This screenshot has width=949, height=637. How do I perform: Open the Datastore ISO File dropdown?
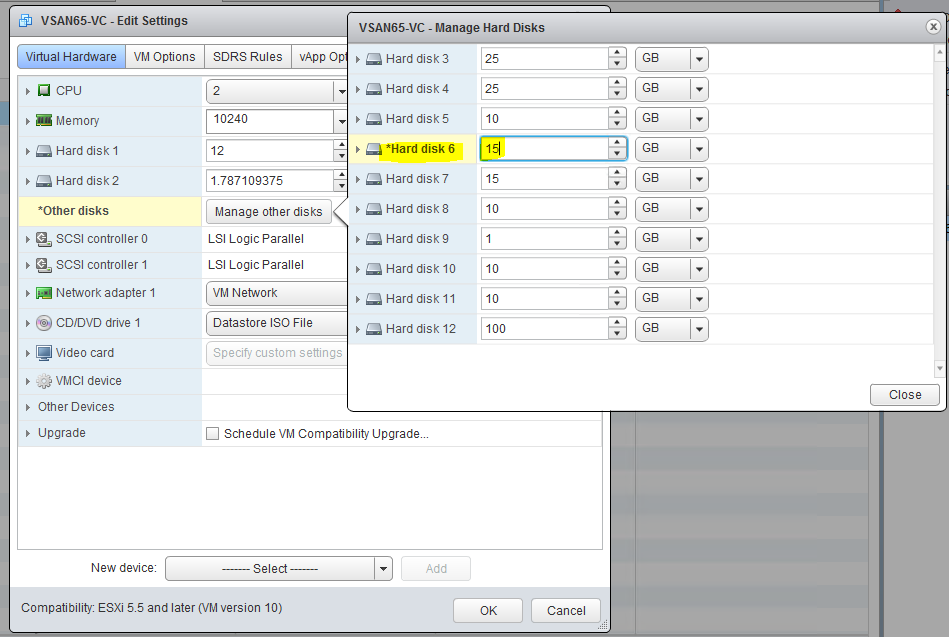pyautogui.click(x=277, y=323)
